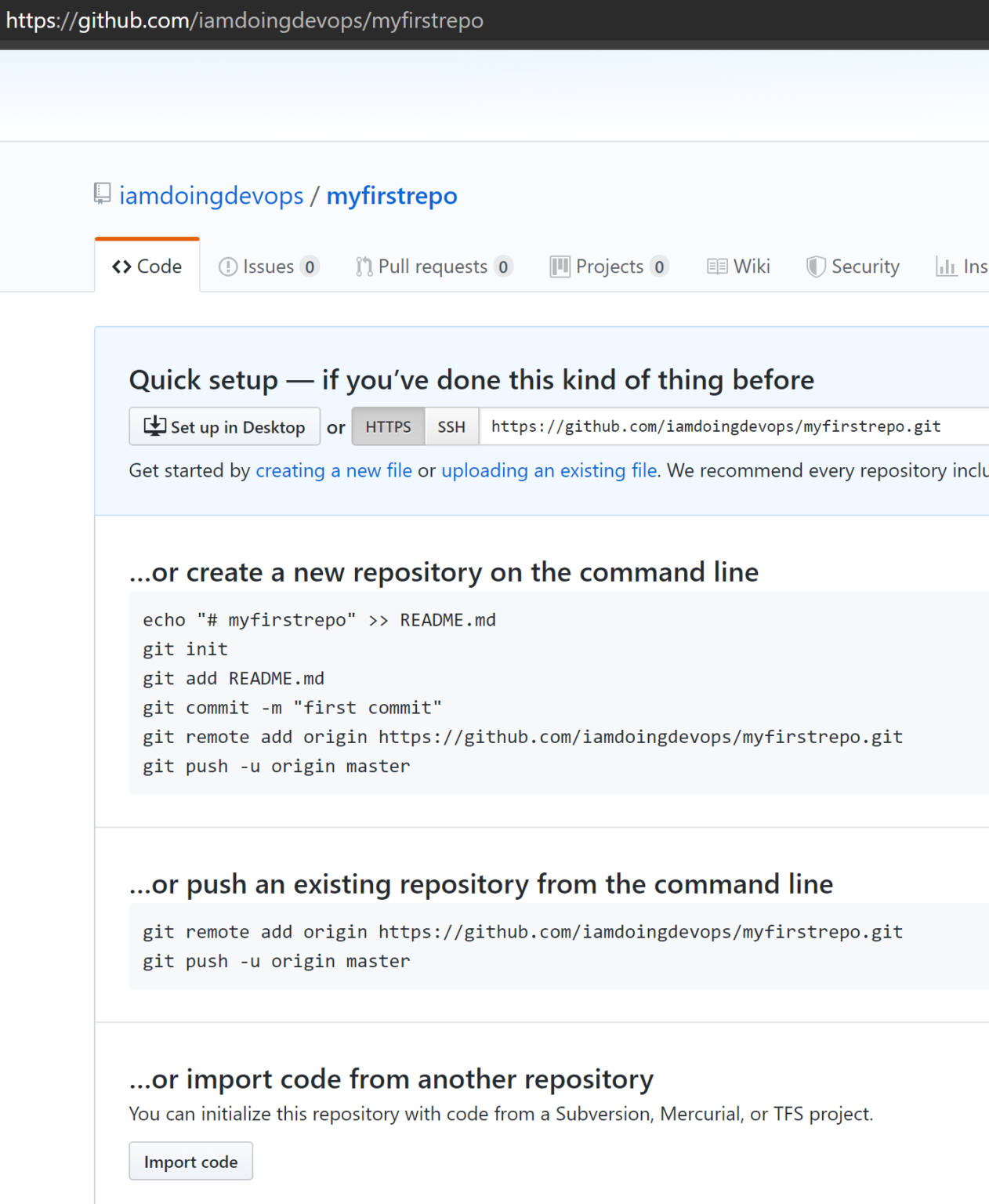The image size is (989, 1204).
Task: Open the Pull requests tab
Action: point(433,267)
